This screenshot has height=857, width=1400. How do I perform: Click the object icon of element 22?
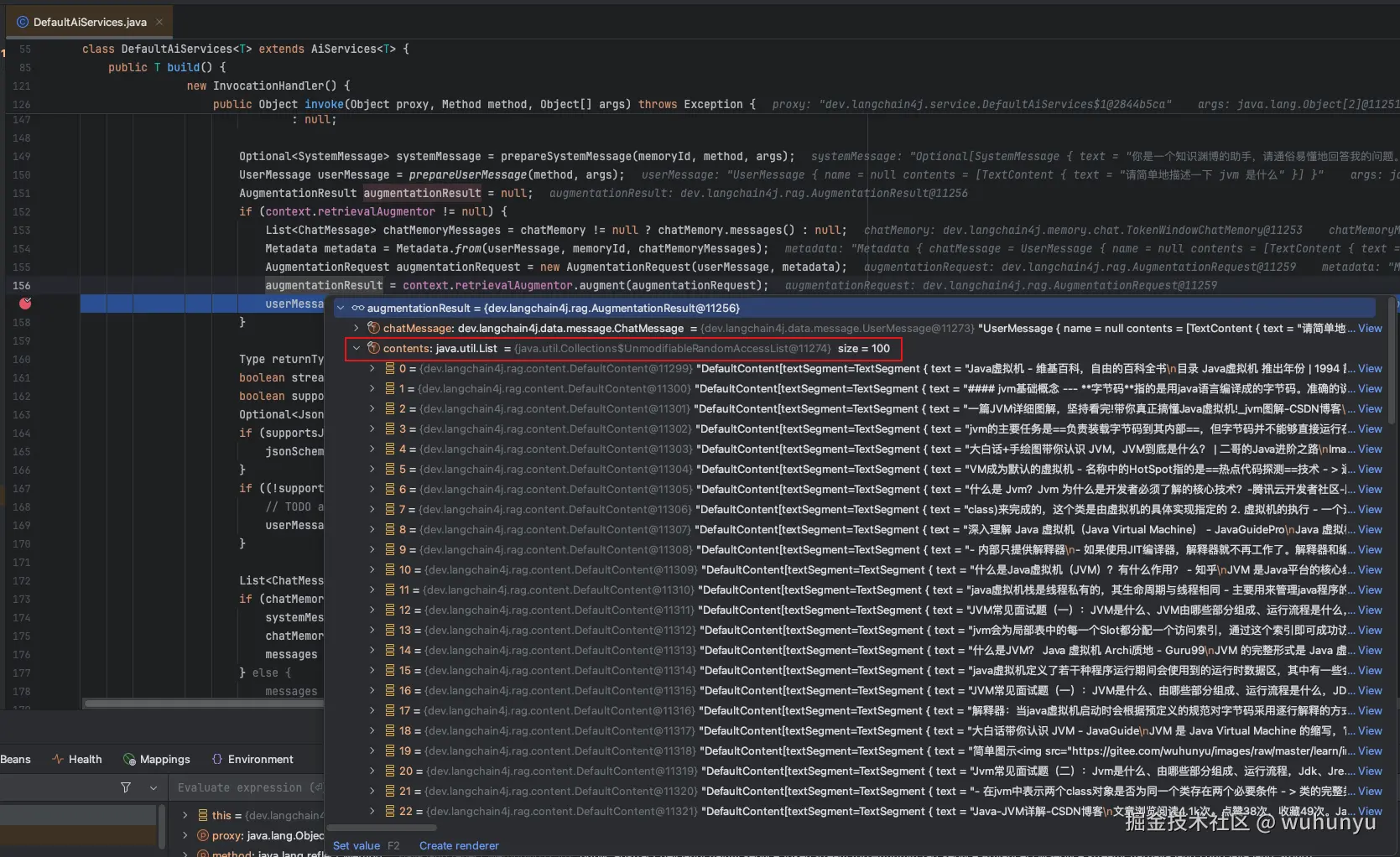(x=390, y=811)
